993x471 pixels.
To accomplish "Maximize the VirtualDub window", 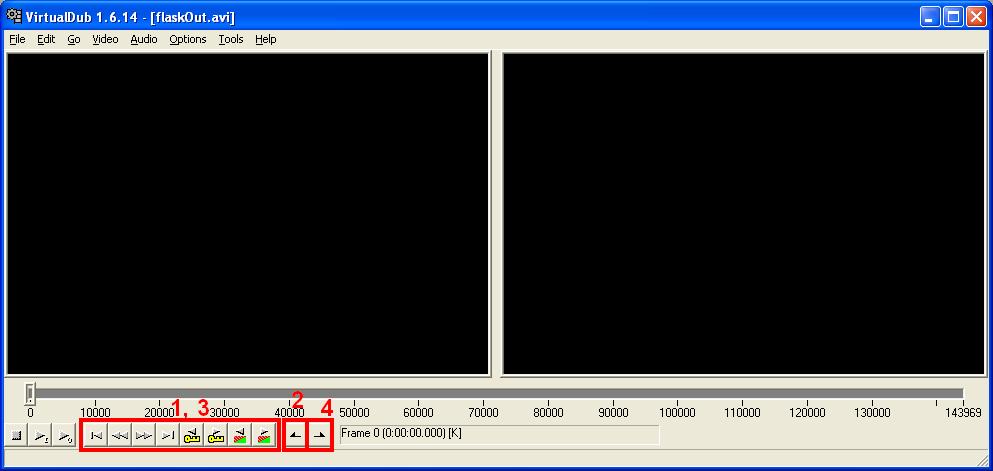I will [x=952, y=17].
